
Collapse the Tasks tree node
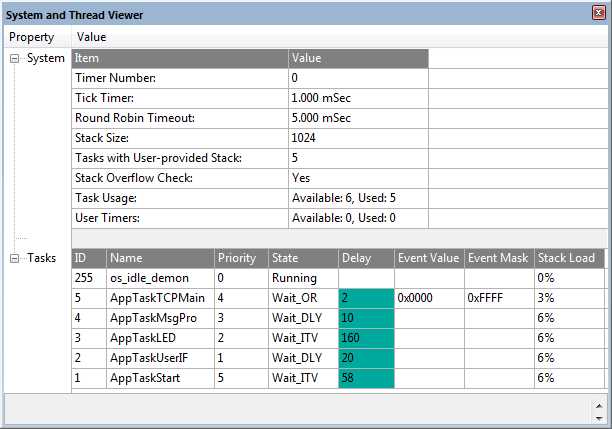click(x=14, y=258)
